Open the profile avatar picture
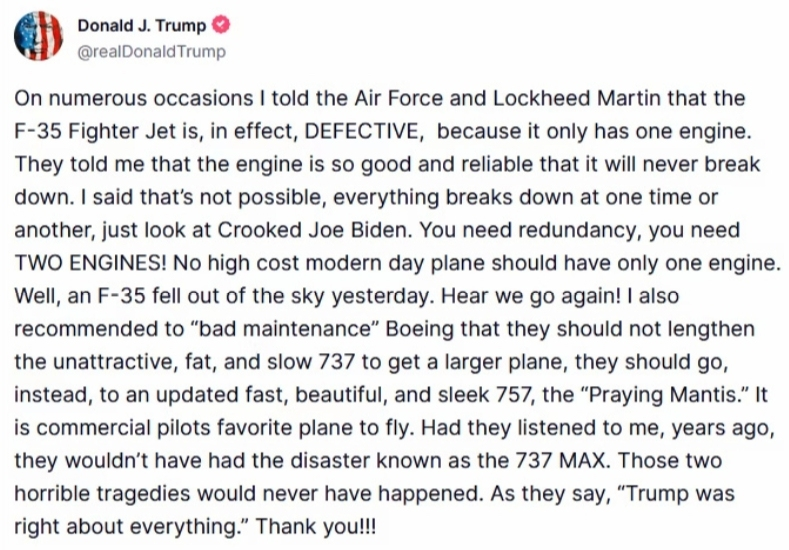Image resolution: width=789 pixels, height=550 pixels. pyautogui.click(x=38, y=37)
